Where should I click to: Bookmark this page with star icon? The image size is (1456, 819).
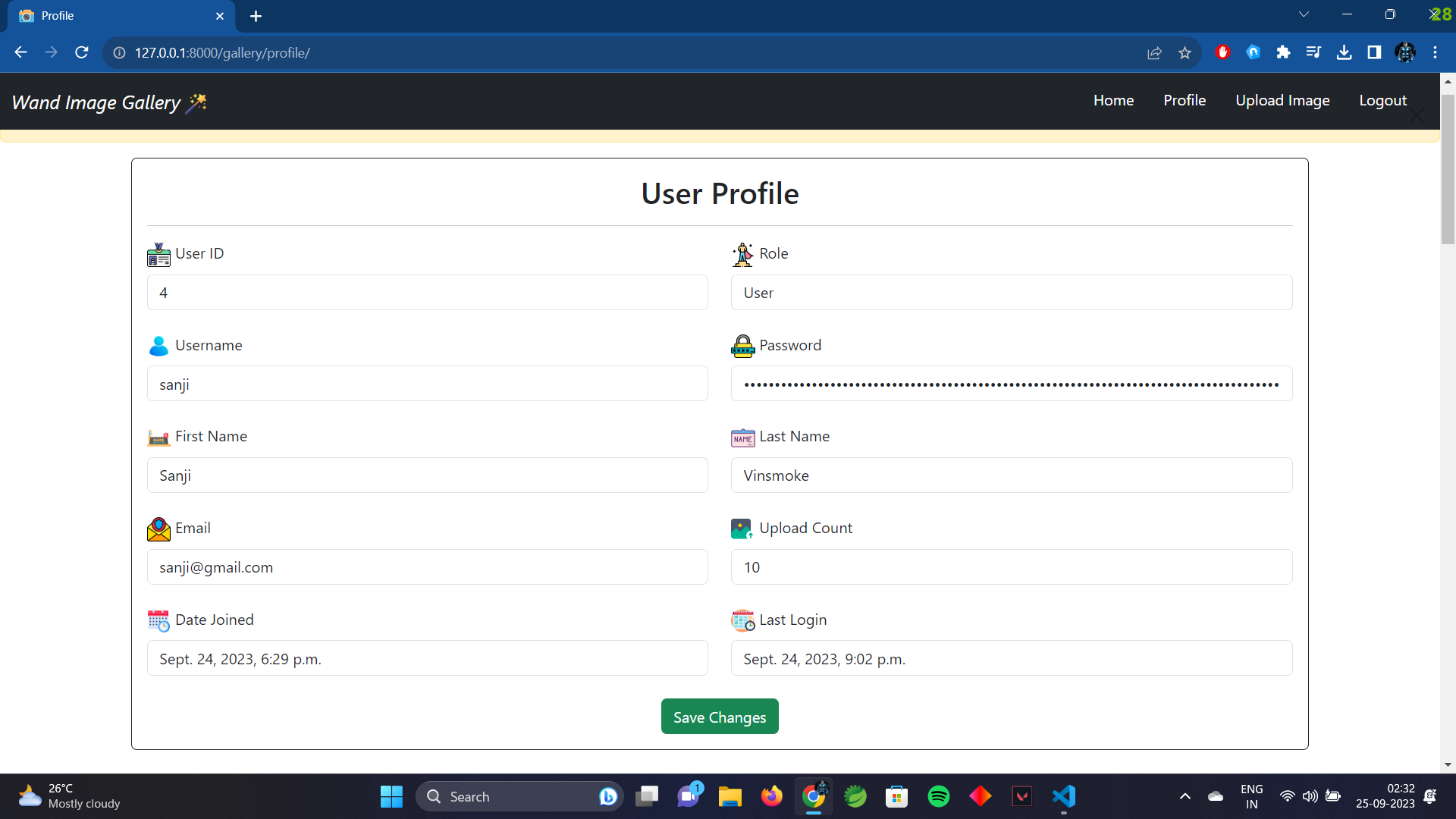(1185, 52)
